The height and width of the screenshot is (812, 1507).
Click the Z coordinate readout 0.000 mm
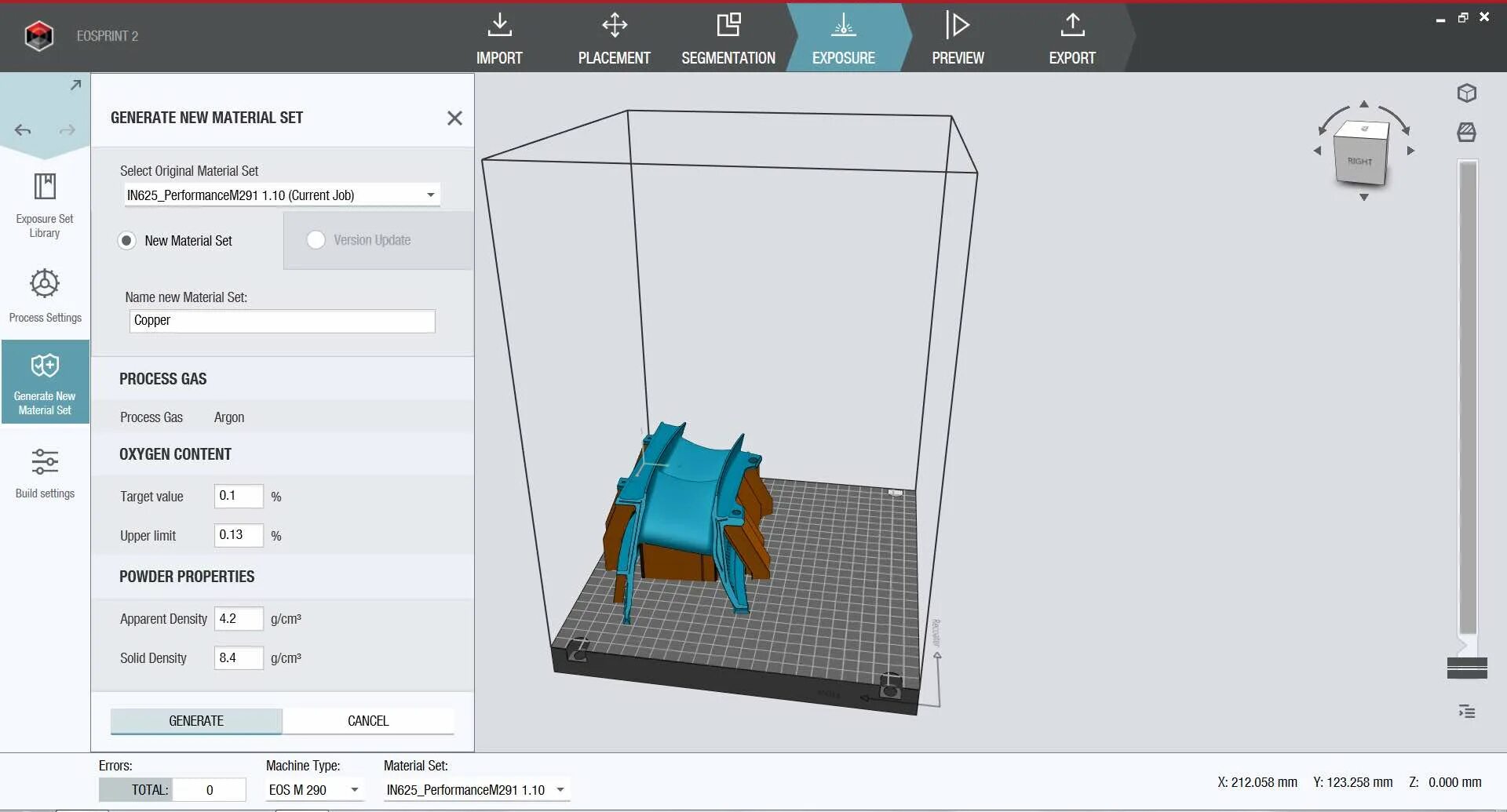(x=1446, y=782)
